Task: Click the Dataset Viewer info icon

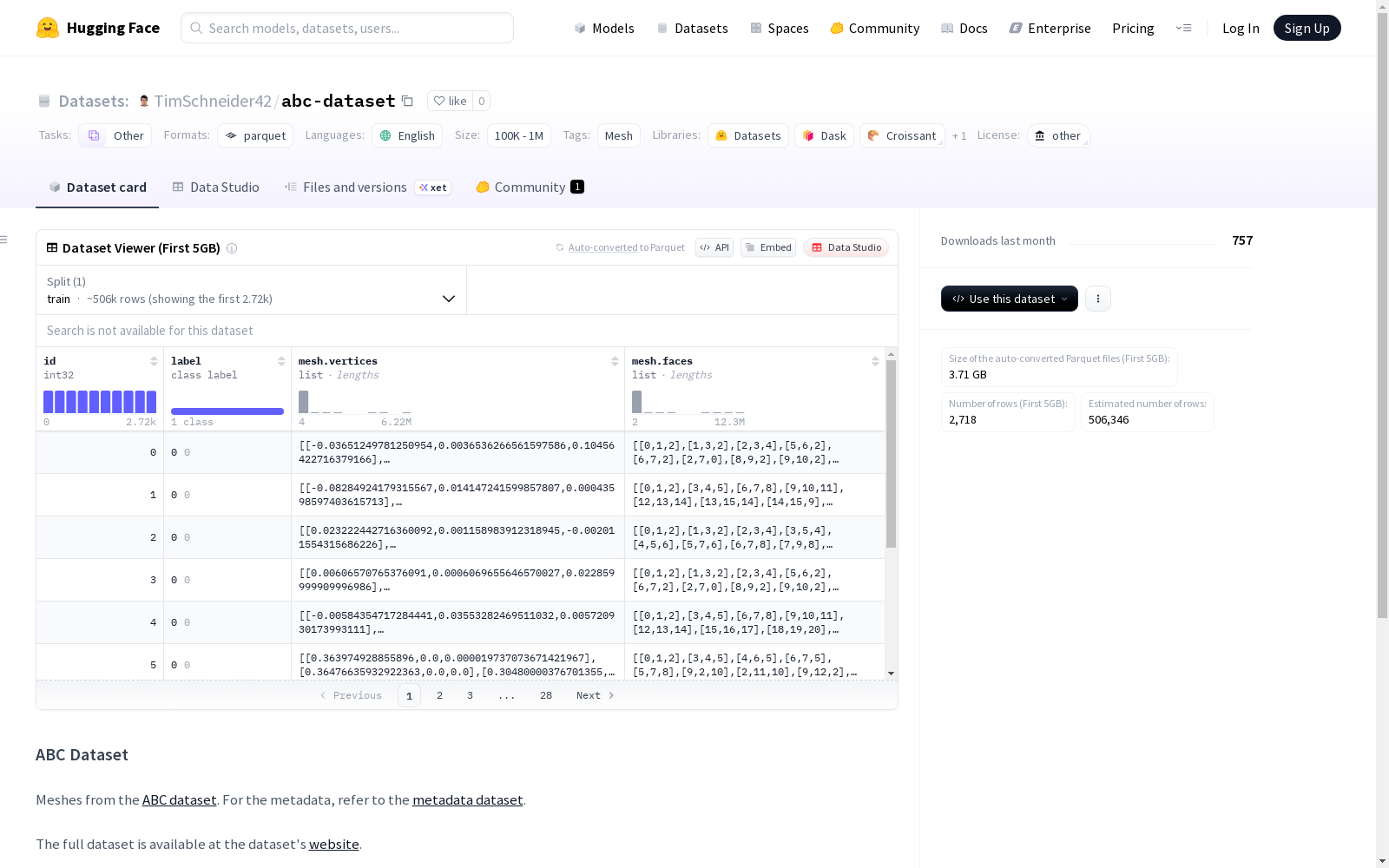Action: [232, 248]
